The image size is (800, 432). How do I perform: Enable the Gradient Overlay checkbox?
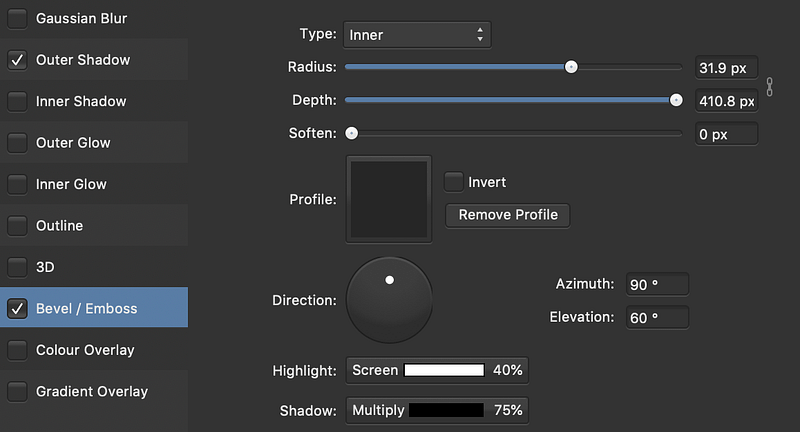point(17,392)
